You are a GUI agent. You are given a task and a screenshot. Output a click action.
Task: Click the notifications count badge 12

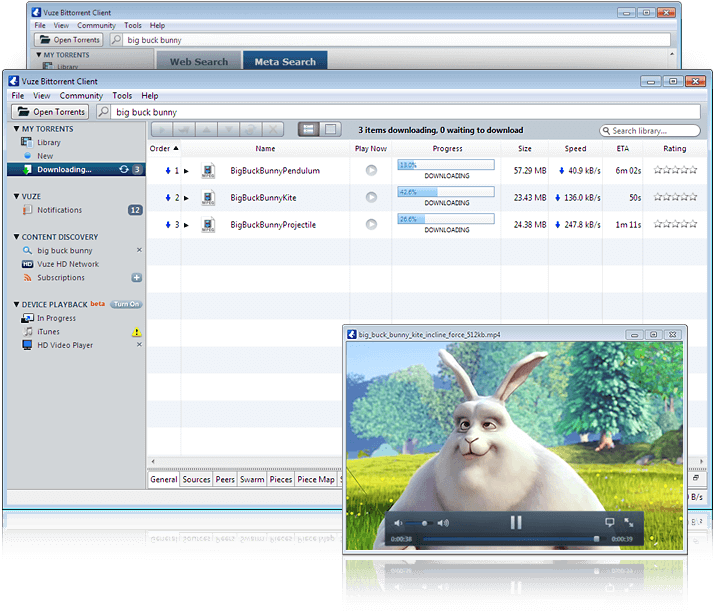tap(135, 210)
